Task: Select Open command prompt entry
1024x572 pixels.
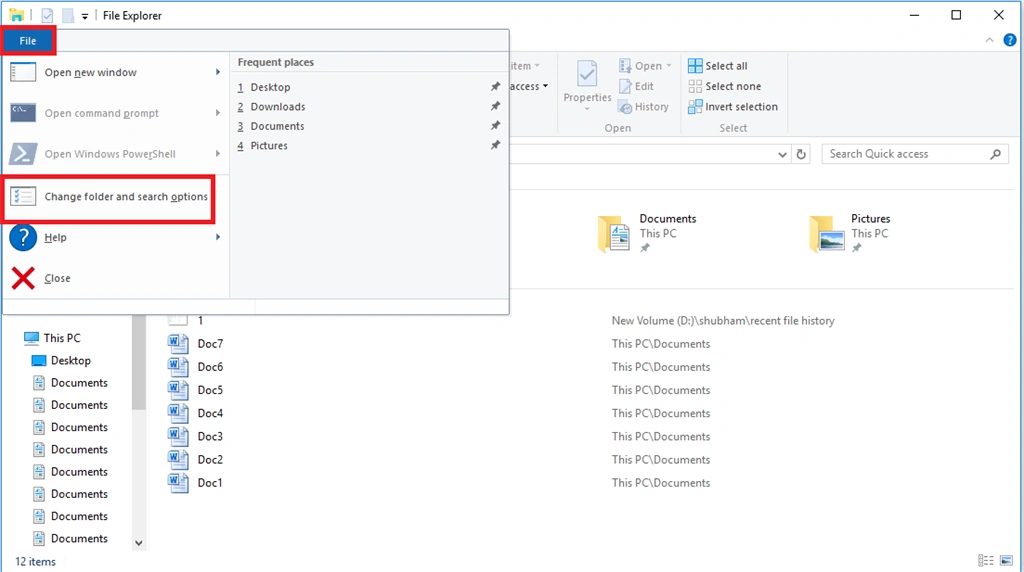Action: pos(116,113)
